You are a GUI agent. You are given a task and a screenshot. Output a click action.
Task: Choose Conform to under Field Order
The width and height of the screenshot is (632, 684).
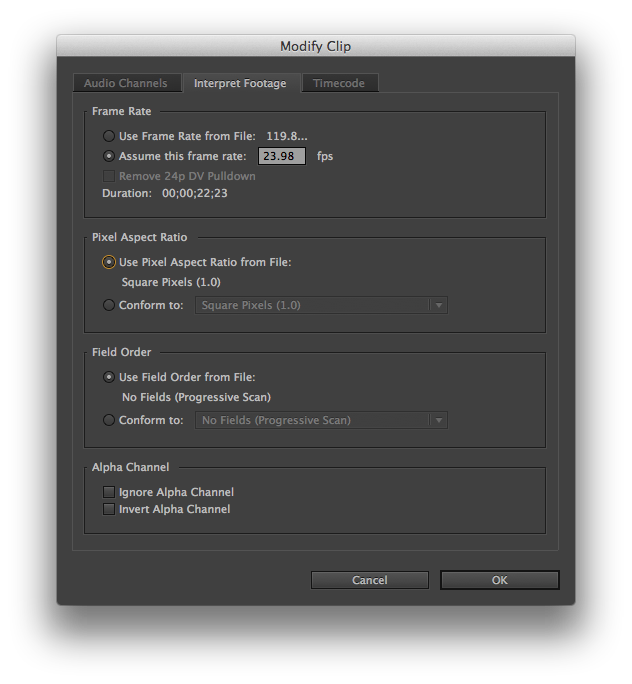[x=109, y=420]
